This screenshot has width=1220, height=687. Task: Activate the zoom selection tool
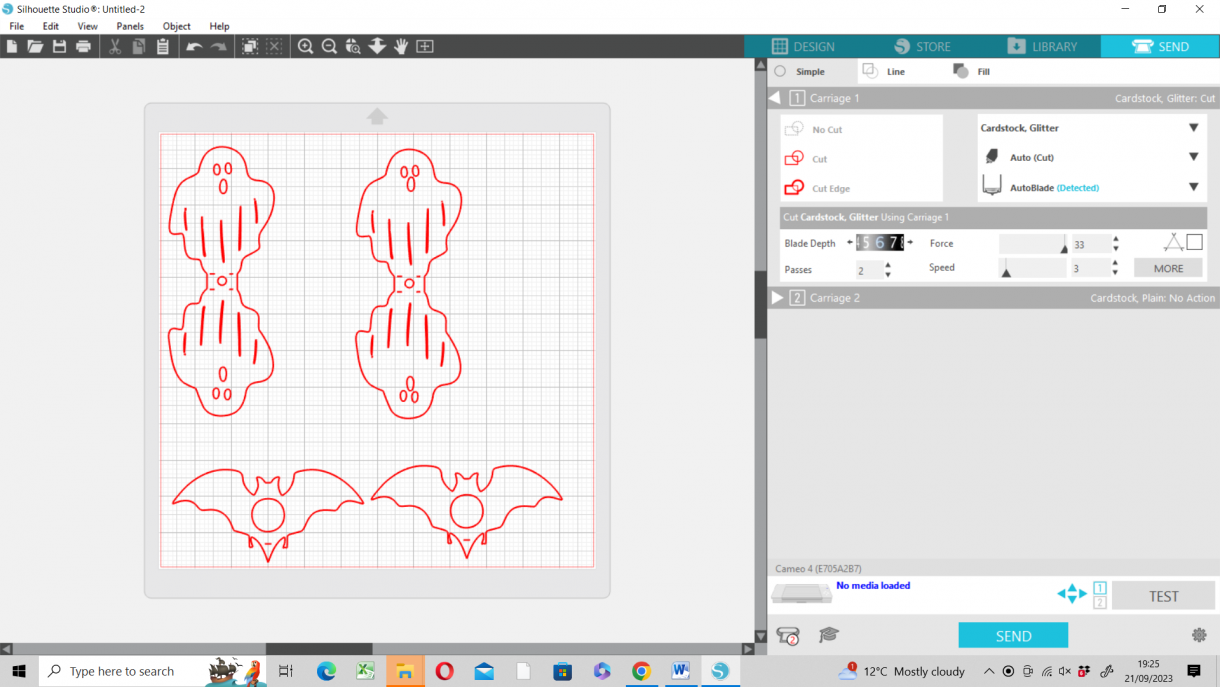coord(353,47)
